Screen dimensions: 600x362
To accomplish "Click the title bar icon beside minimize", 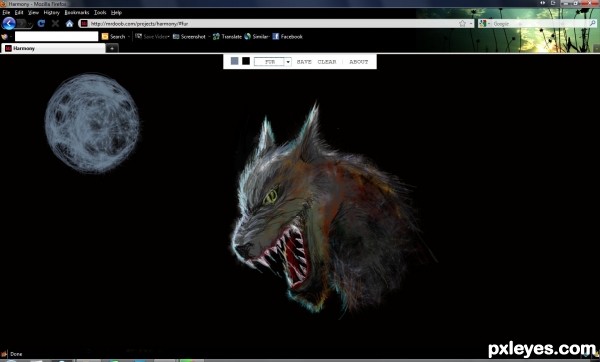I will pyautogui.click(x=553, y=3).
